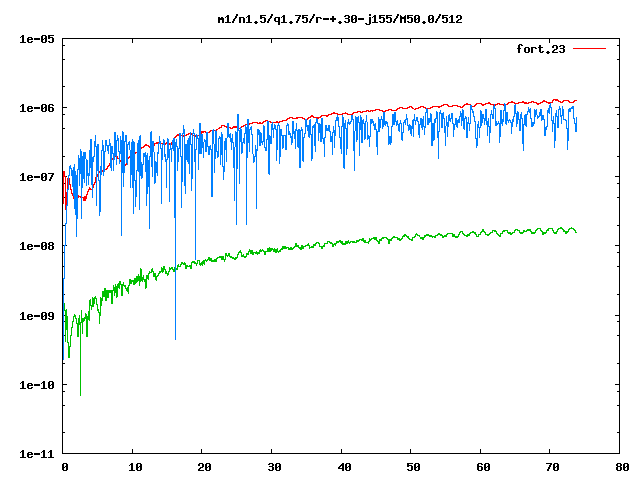Click the x-axis label 50

click(413, 467)
